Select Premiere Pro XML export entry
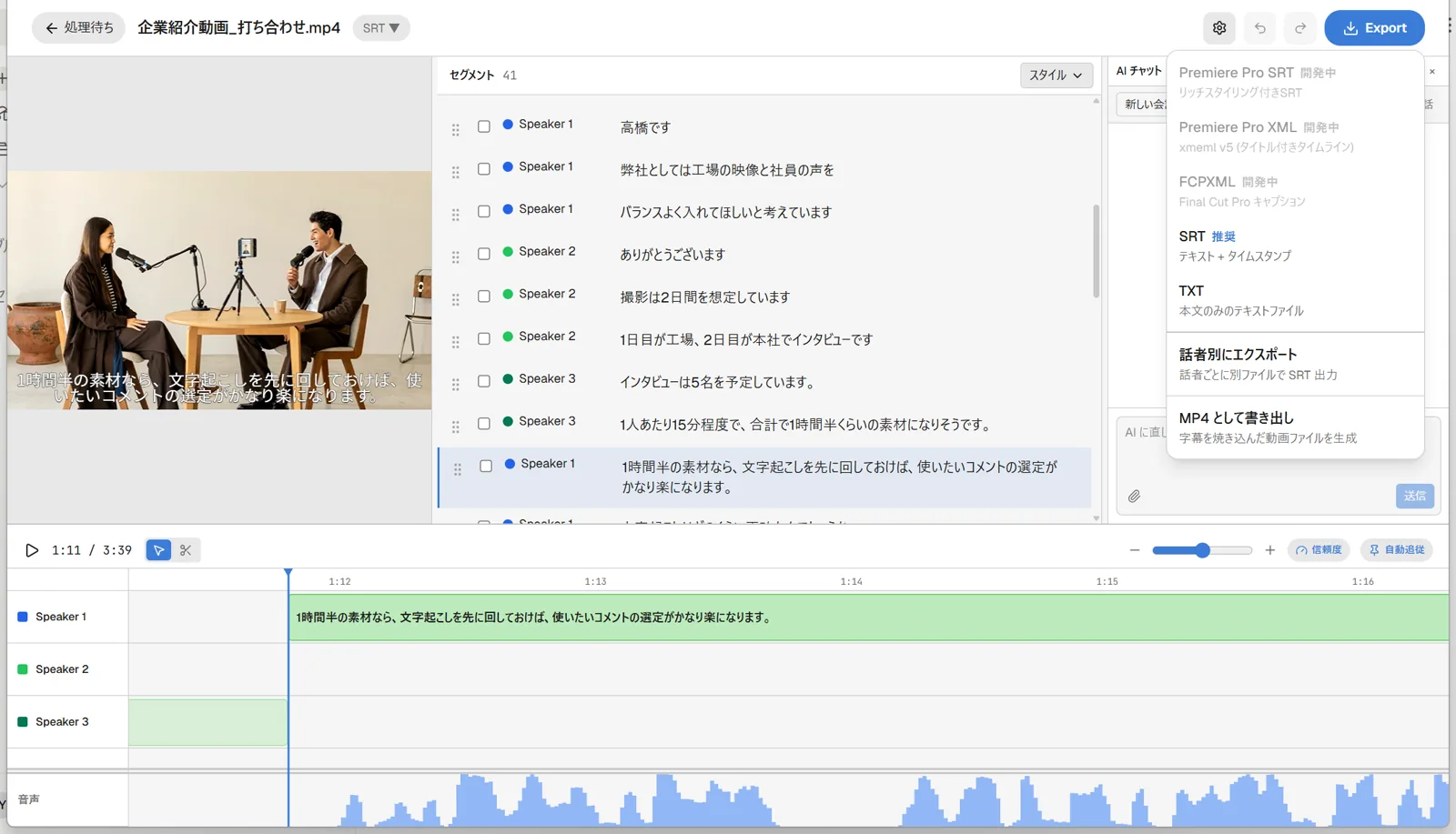 [x=1295, y=136]
